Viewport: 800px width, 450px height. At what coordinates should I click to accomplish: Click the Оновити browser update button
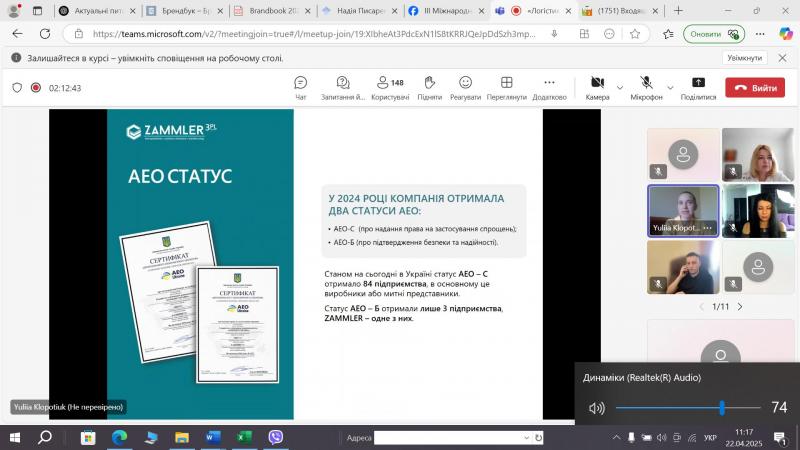coord(714,34)
